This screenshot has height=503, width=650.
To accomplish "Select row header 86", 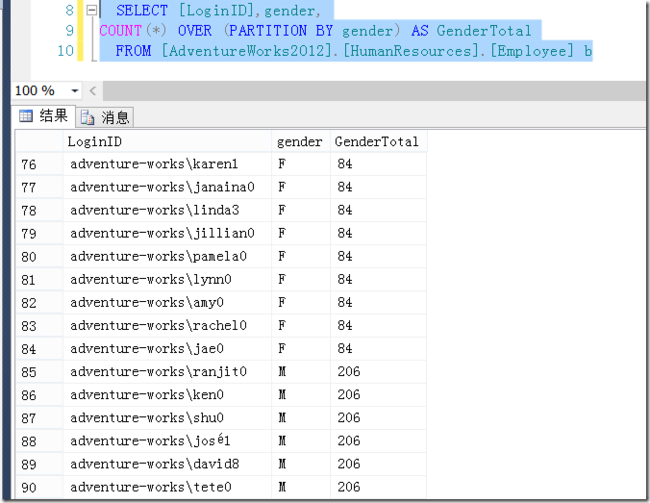I will point(39,395).
